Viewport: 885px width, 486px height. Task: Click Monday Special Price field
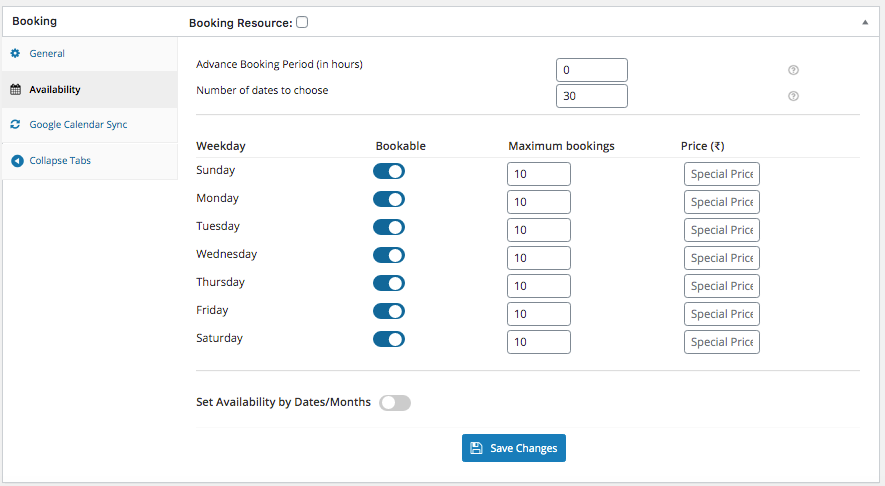tap(722, 202)
